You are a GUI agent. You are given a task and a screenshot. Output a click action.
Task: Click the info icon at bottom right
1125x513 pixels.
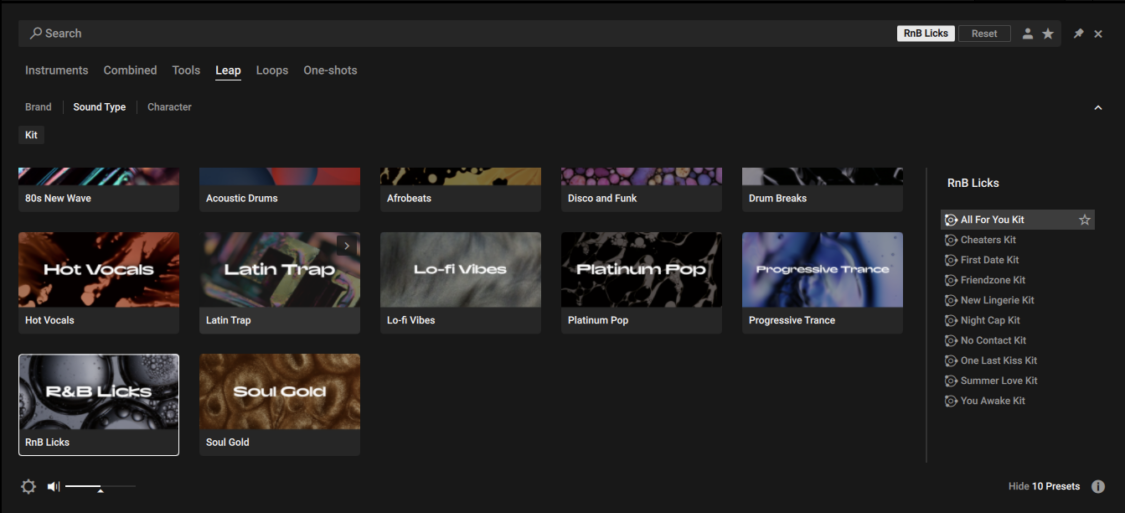click(1098, 487)
